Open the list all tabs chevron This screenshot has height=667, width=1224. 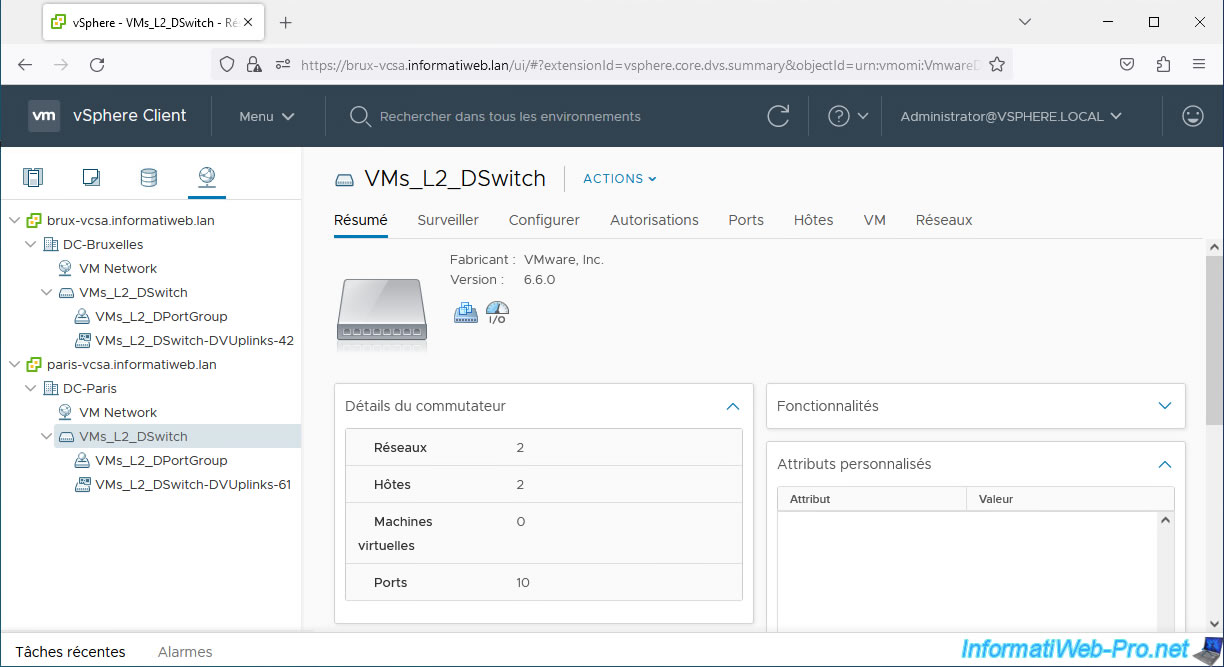click(1024, 22)
